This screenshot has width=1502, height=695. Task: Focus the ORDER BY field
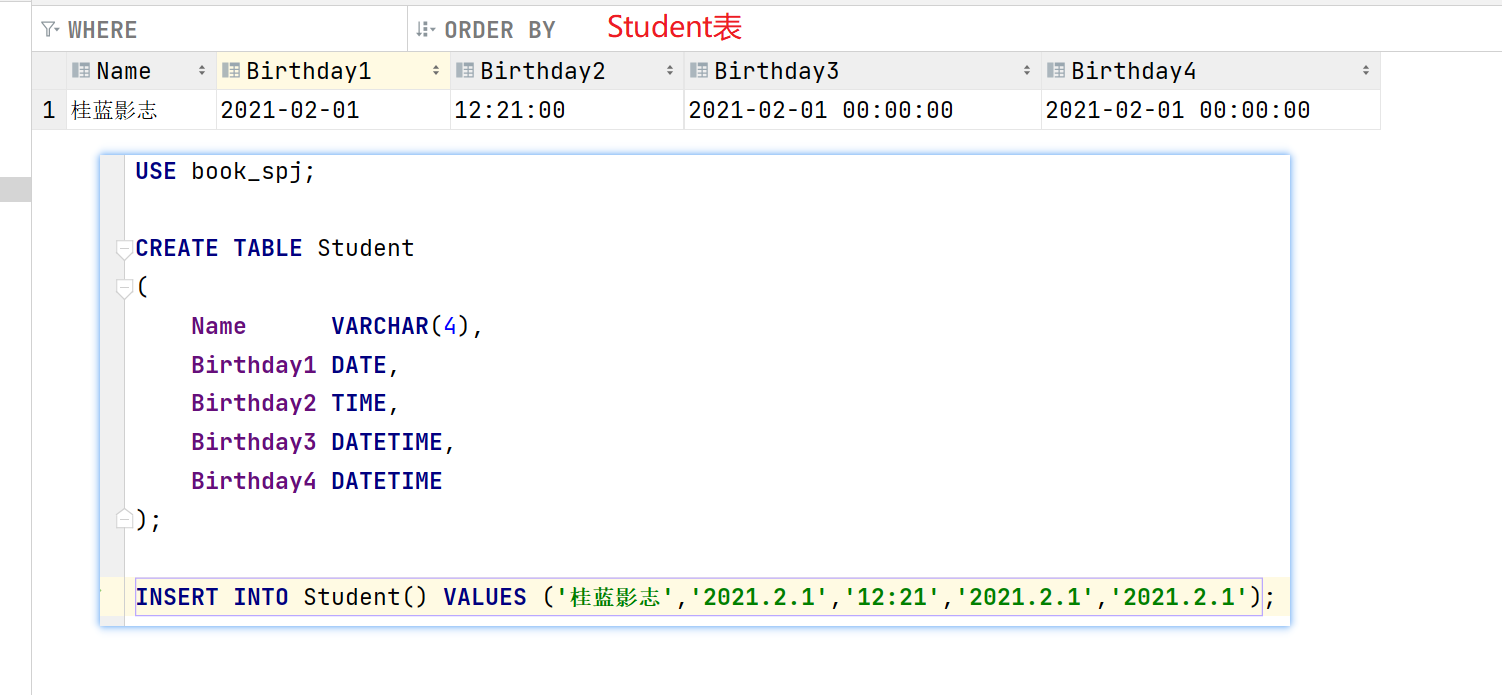pyautogui.click(x=955, y=30)
